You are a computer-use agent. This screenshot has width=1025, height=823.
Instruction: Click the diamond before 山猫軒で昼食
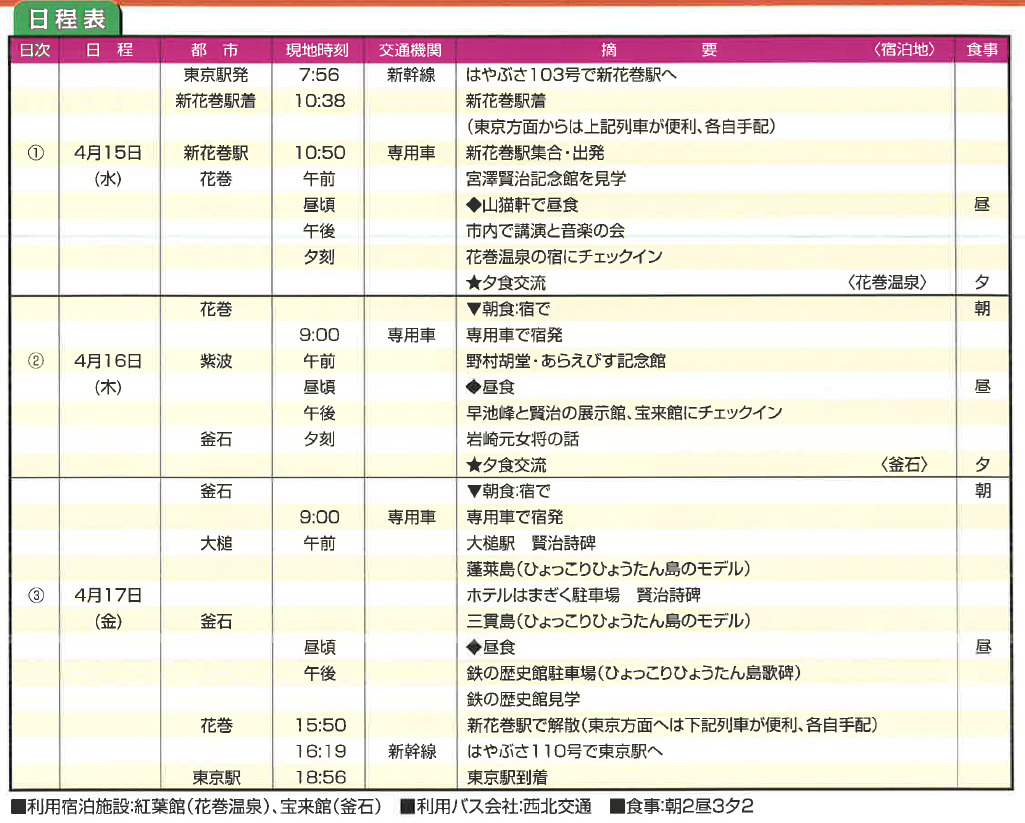click(474, 205)
